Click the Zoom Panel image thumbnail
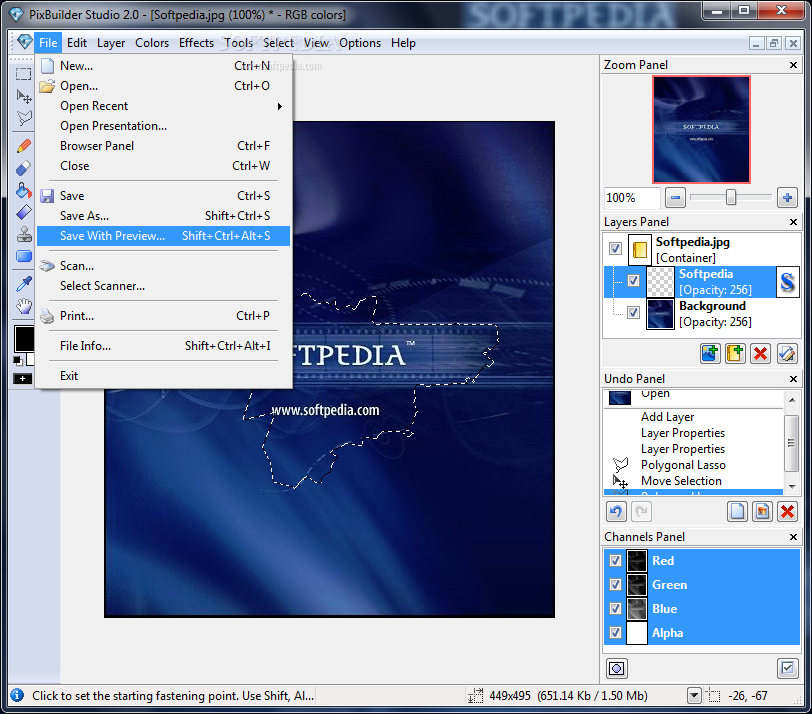 coord(701,129)
